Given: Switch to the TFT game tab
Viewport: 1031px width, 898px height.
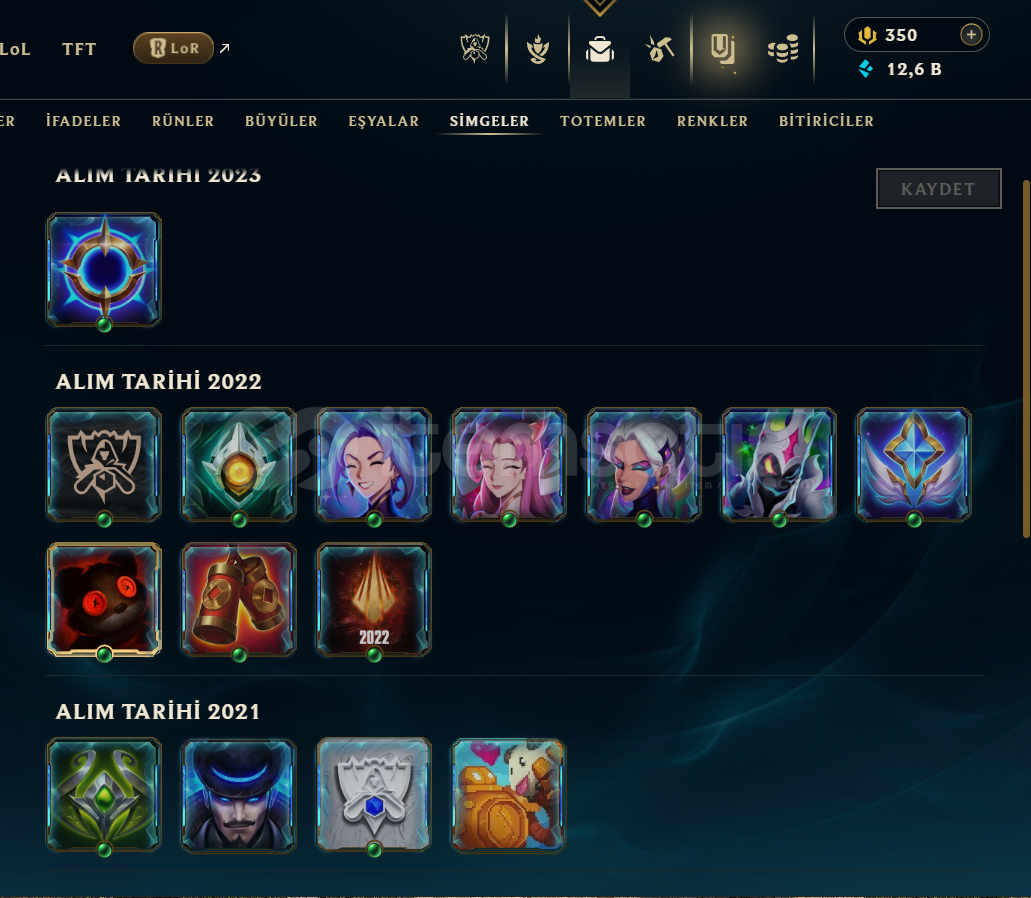Looking at the screenshot, I should (79, 49).
